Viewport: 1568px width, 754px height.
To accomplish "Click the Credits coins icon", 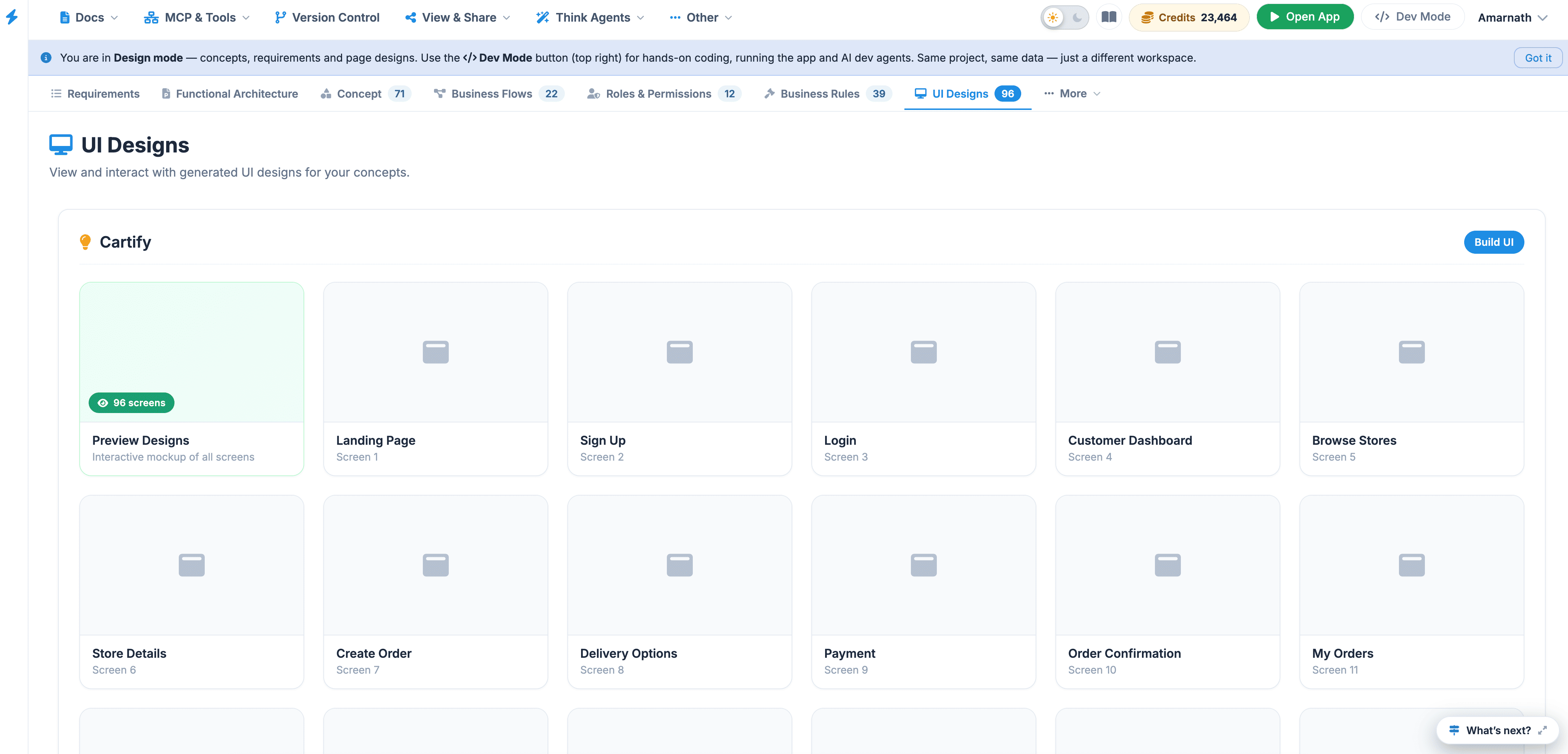I will coord(1147,17).
